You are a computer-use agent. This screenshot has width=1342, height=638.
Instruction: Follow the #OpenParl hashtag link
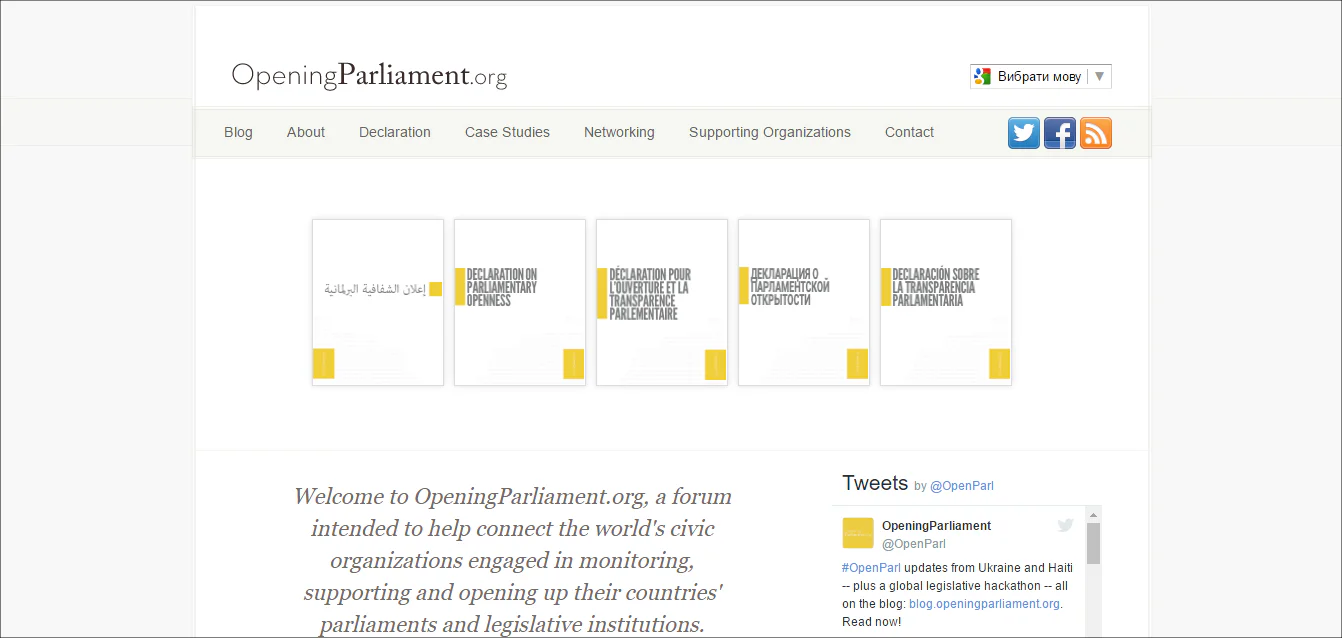pyautogui.click(x=871, y=568)
